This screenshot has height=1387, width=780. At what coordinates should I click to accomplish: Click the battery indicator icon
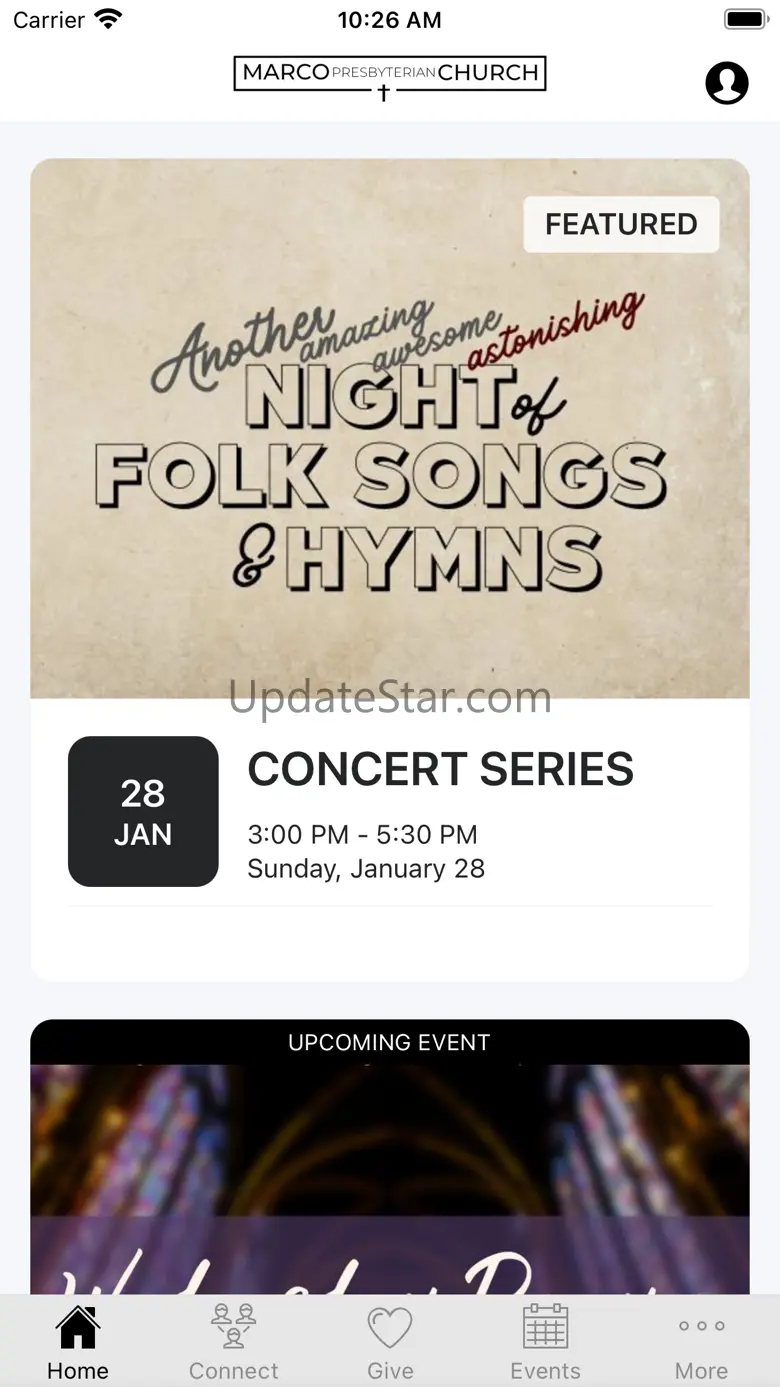[x=745, y=19]
